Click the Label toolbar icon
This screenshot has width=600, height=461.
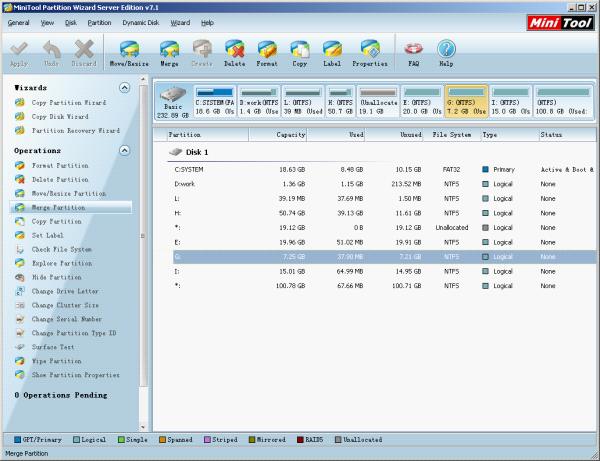point(332,49)
